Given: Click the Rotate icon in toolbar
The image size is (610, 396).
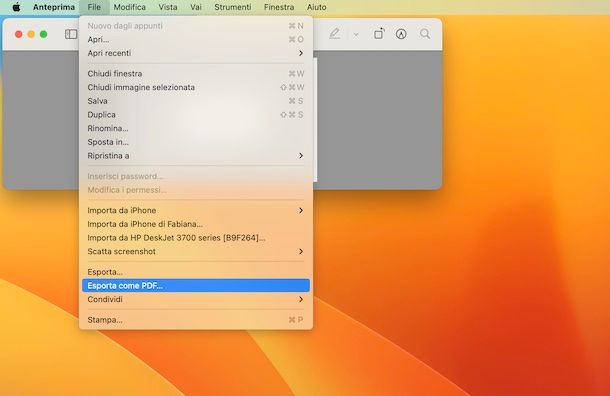Looking at the screenshot, I should (379, 34).
